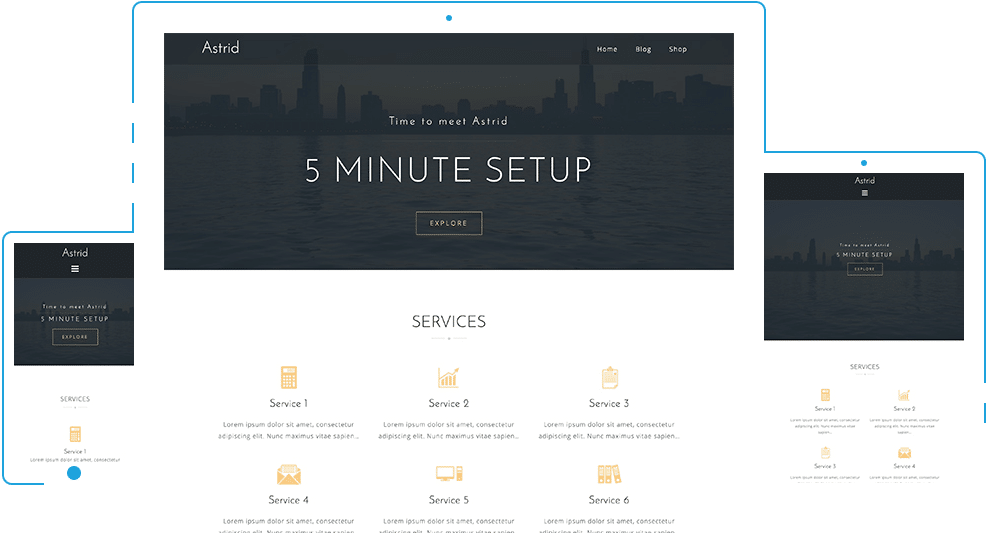
Task: Select the 'Service 2' heading in desktop preview
Action: coord(449,404)
